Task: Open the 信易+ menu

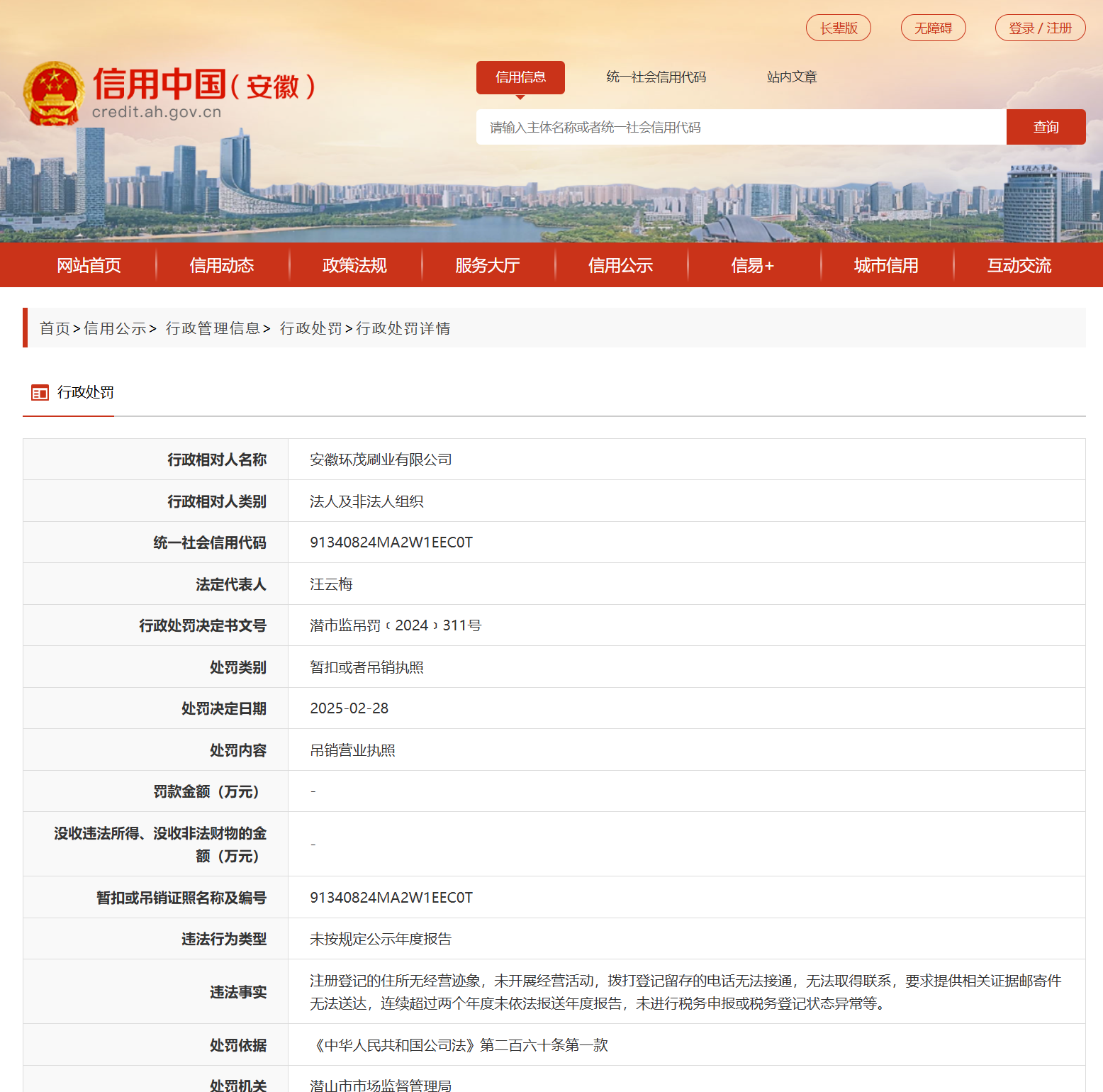Action: (754, 264)
